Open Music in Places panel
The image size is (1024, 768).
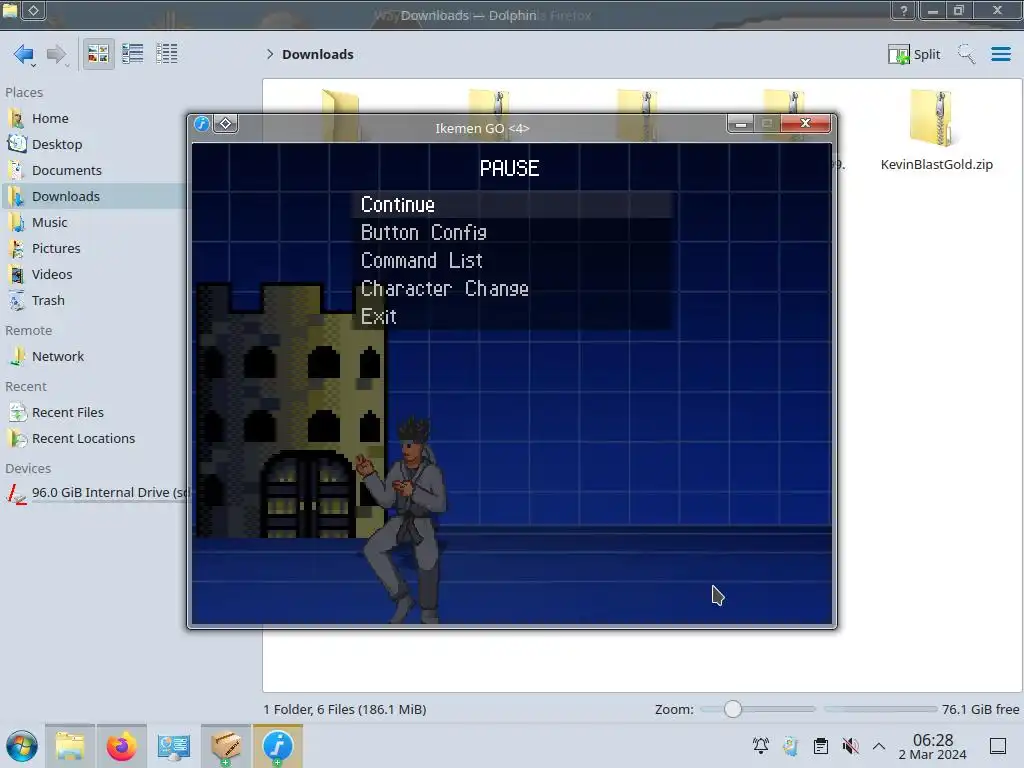pyautogui.click(x=49, y=223)
